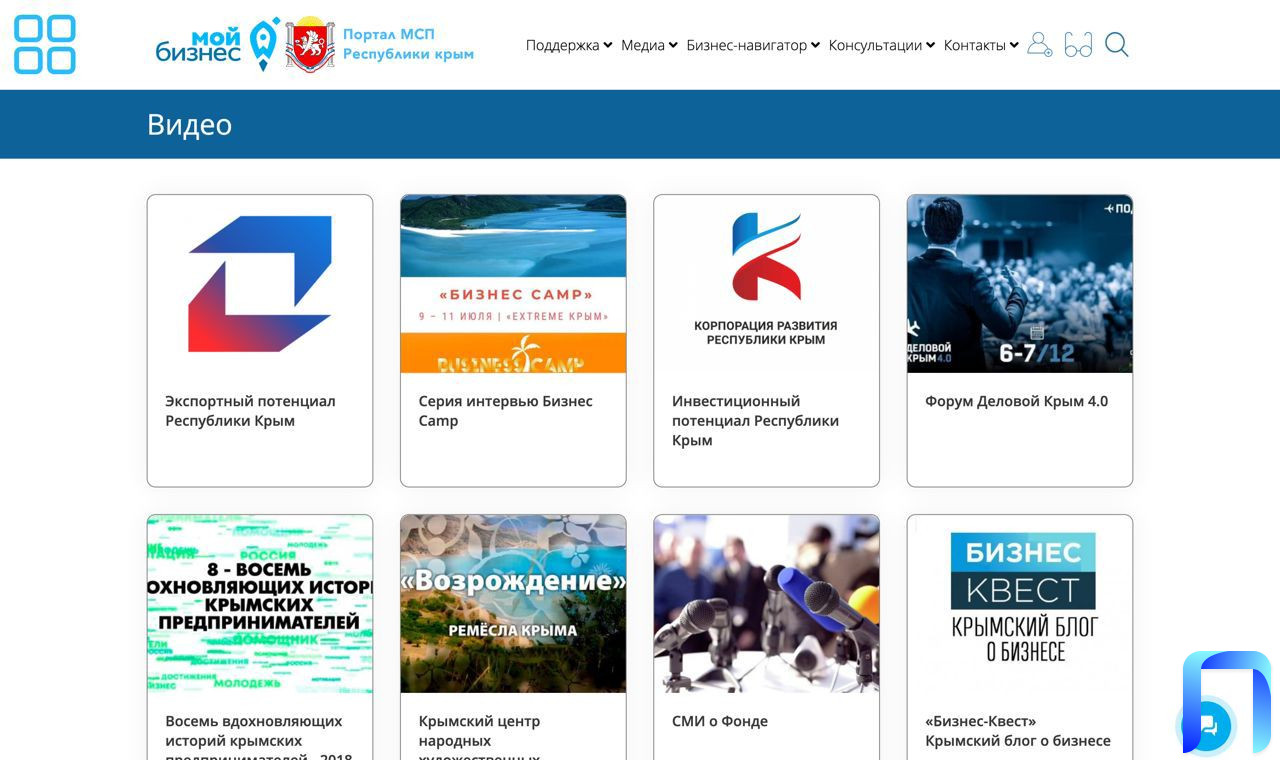Open the Бизнес Camp beach thumbnail

513,284
